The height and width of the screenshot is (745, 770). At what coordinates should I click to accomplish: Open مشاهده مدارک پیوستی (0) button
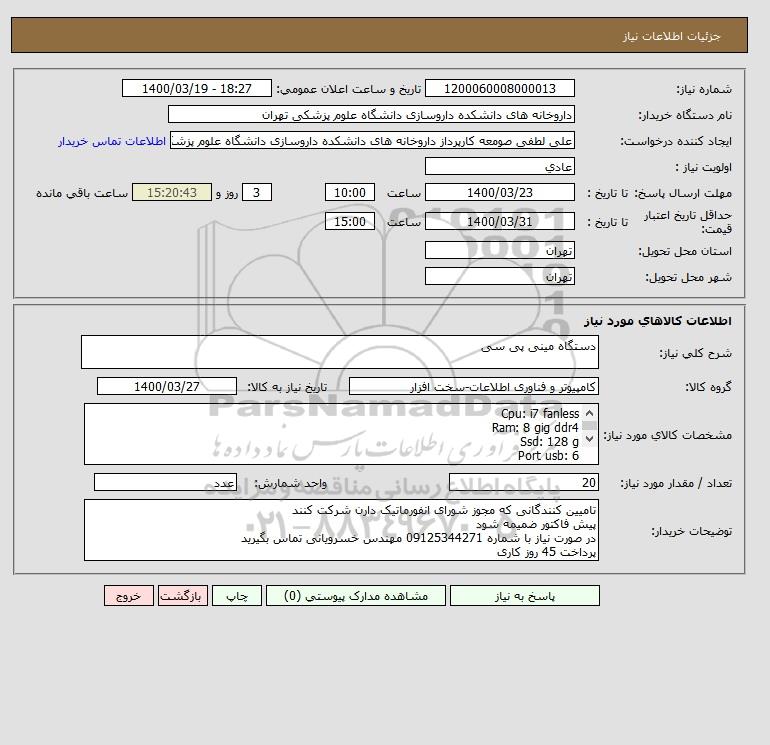pos(356,596)
